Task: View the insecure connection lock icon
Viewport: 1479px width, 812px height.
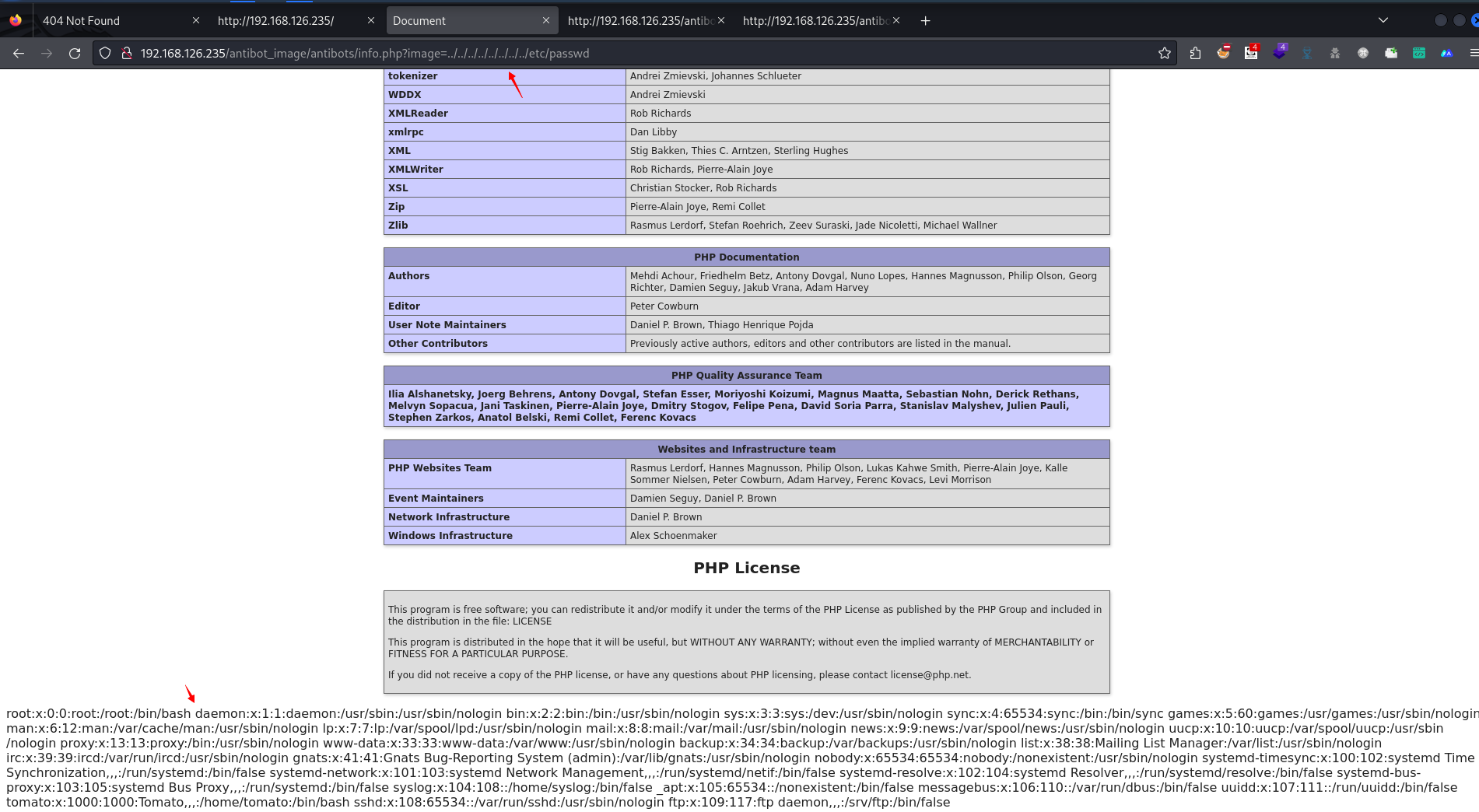Action: click(x=126, y=54)
